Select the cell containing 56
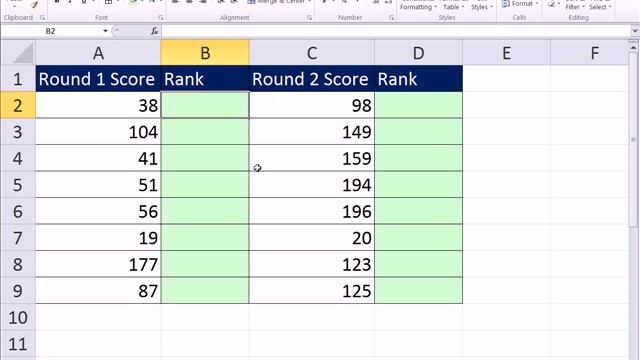 click(98, 211)
